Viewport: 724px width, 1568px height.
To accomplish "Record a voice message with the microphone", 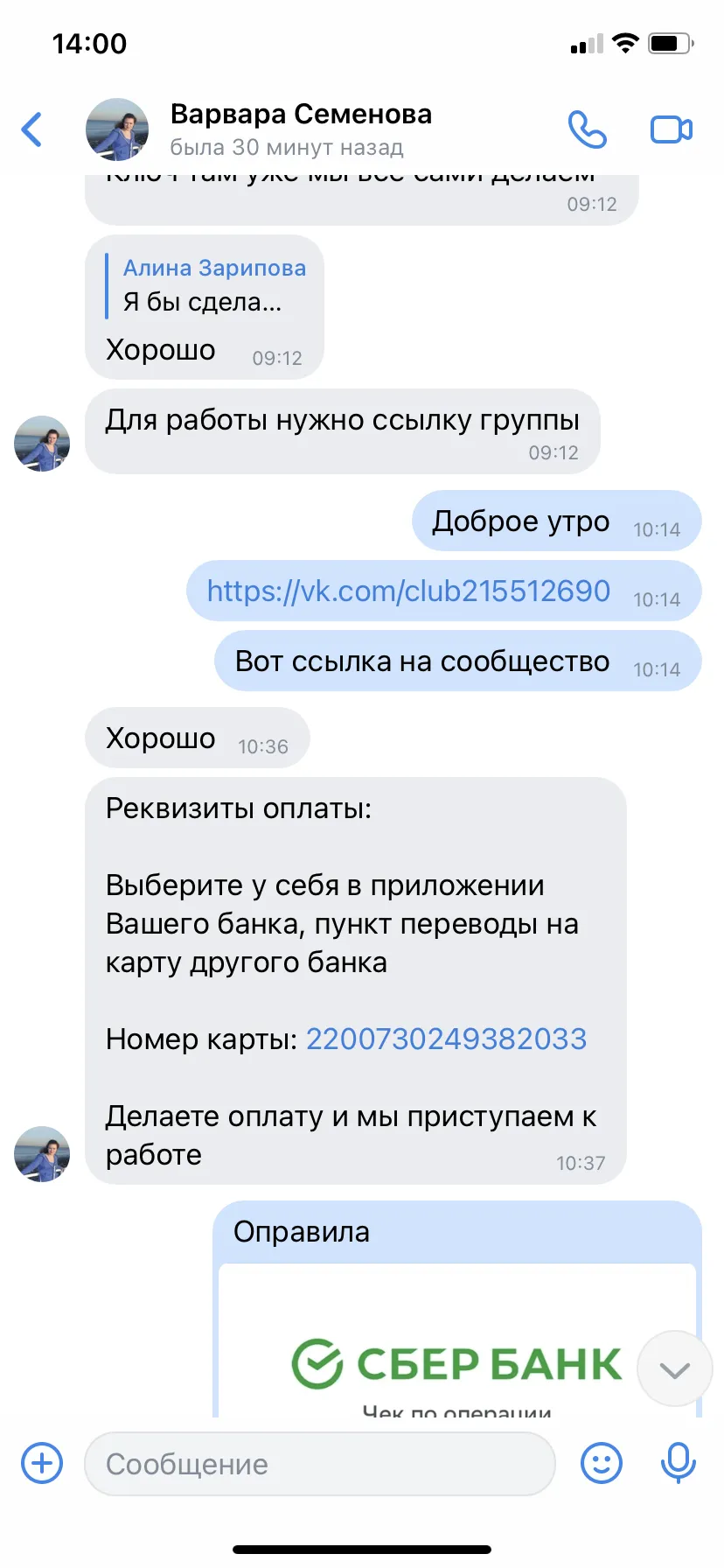I will (x=678, y=1463).
